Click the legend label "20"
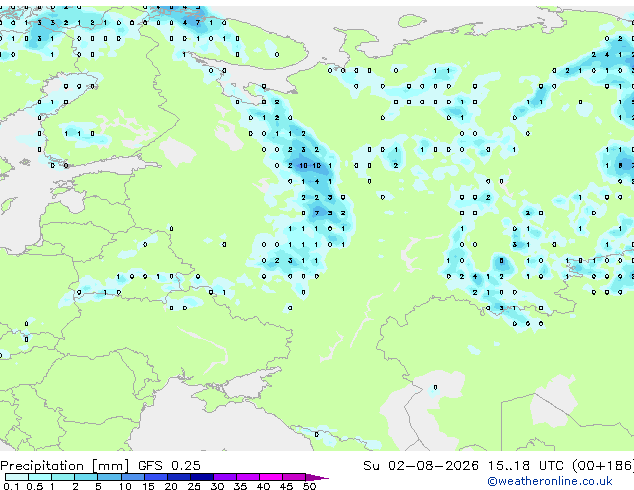 (x=171, y=486)
